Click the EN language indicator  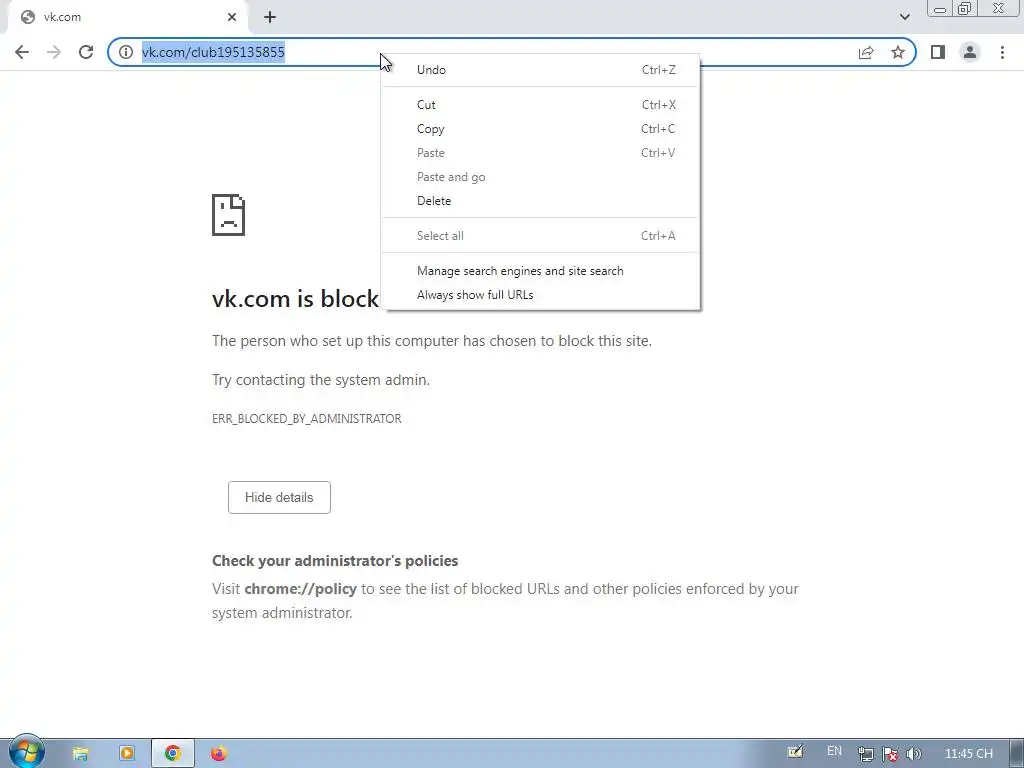pyautogui.click(x=834, y=751)
